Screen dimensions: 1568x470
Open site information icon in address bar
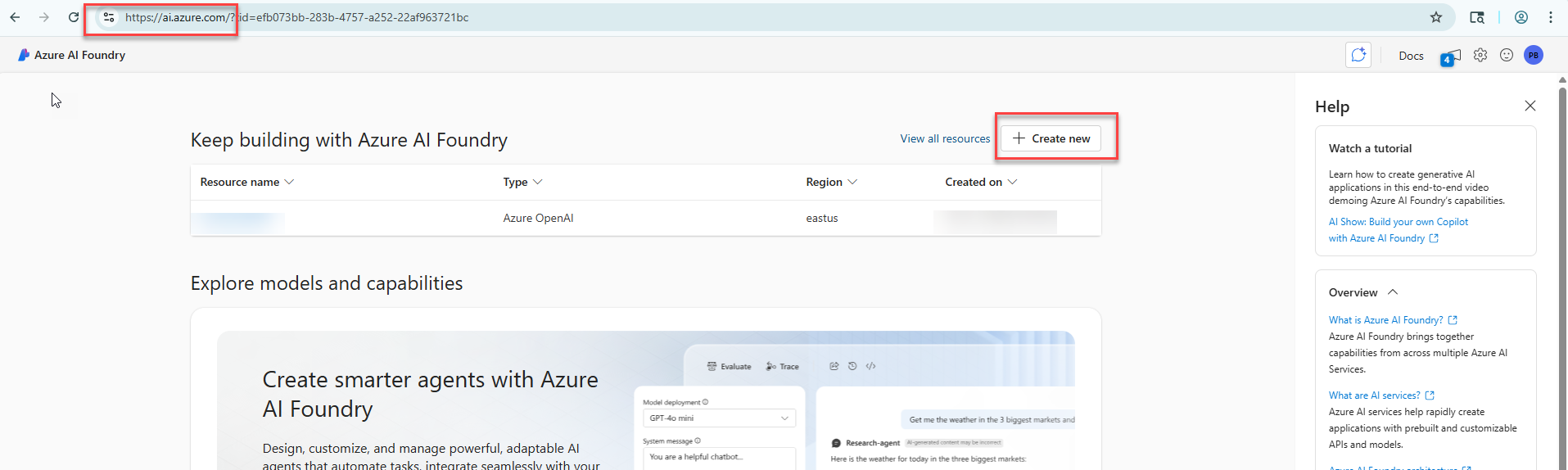pos(108,17)
